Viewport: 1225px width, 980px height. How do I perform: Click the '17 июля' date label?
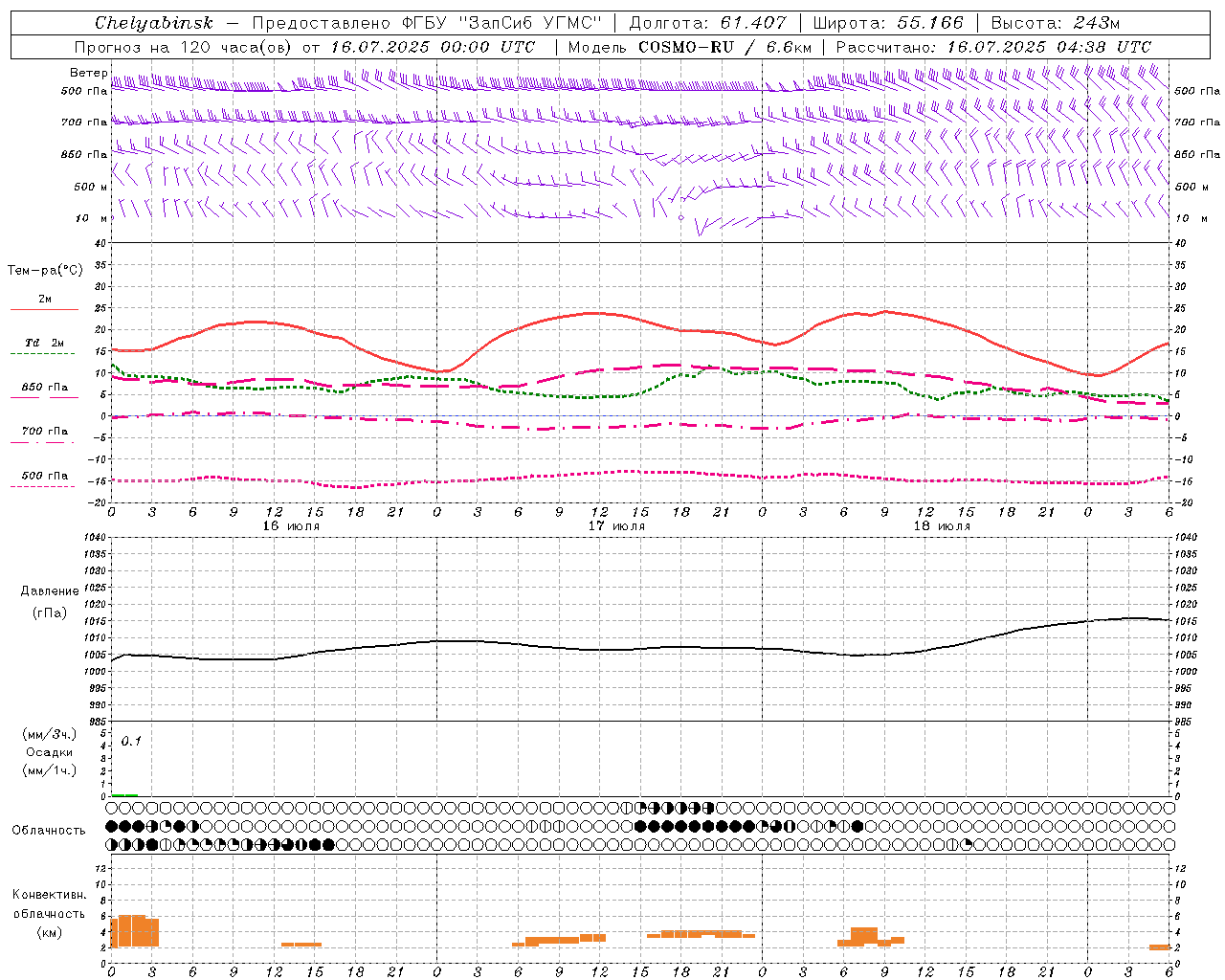pos(616,526)
